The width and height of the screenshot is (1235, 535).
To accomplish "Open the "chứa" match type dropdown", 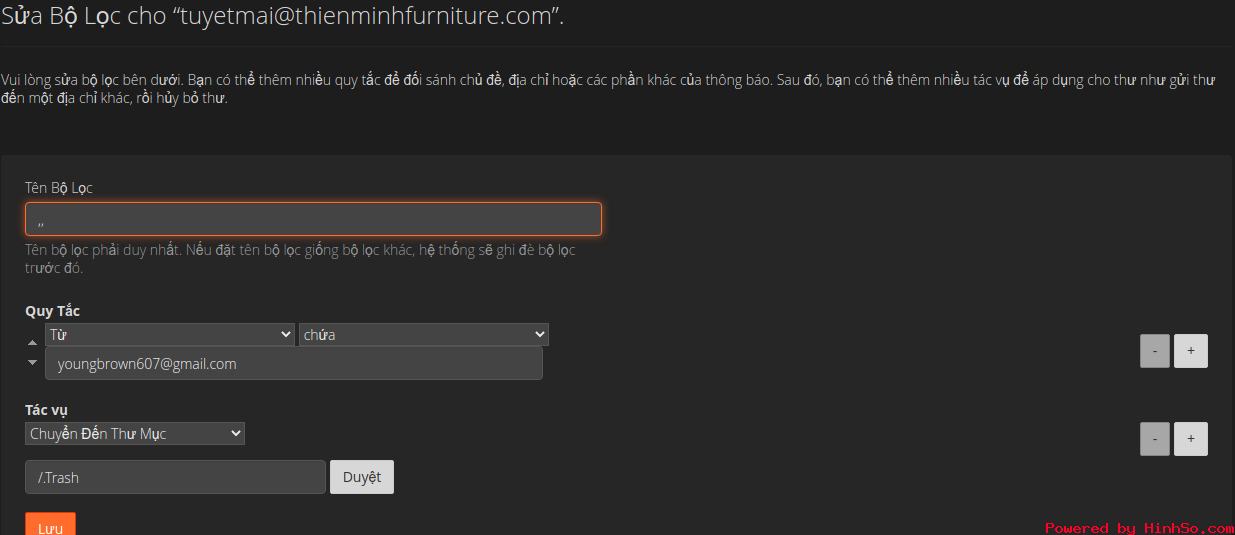I will (x=424, y=334).
